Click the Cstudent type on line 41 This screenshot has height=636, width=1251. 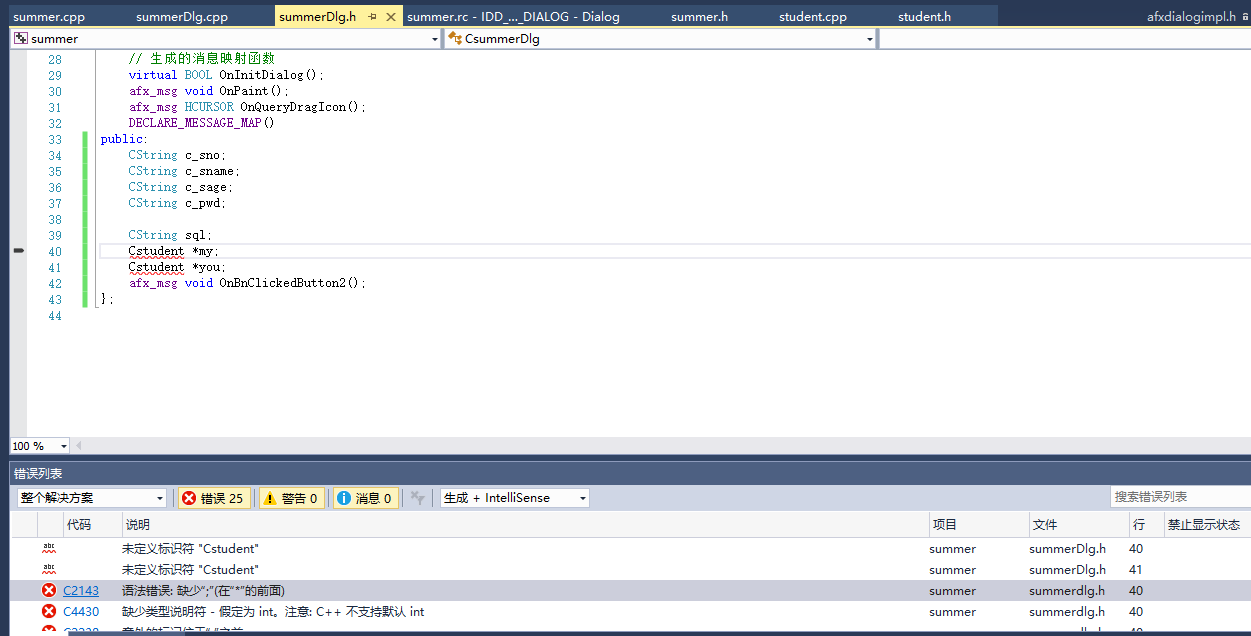(x=156, y=267)
